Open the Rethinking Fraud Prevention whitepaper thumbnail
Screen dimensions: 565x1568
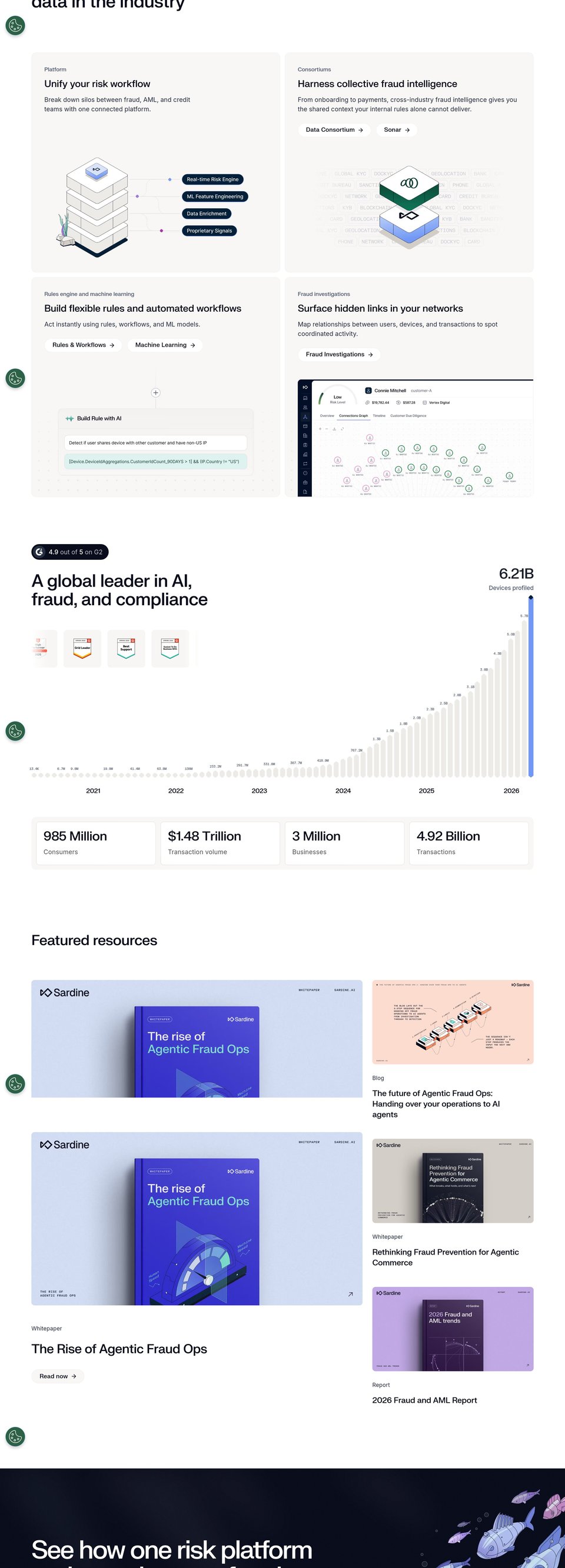coord(453,1181)
